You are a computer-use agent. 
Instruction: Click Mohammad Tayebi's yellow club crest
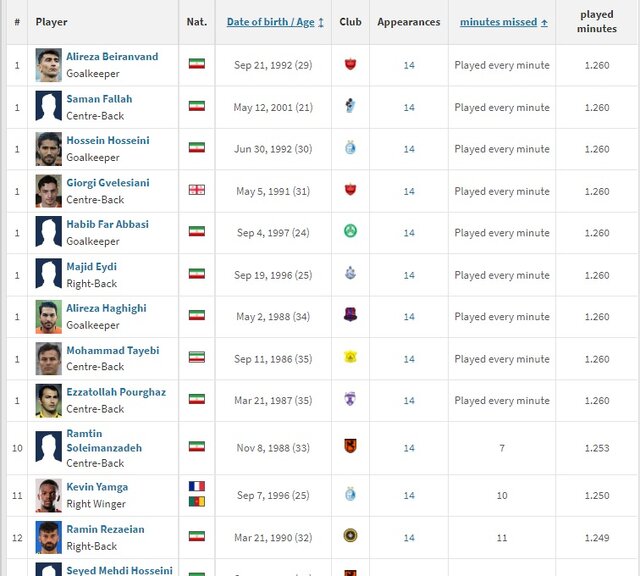pos(349,358)
